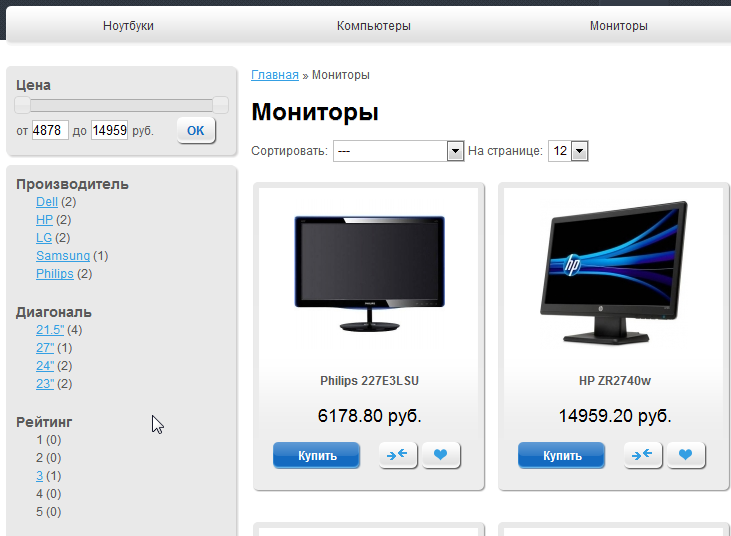Filter by Samsung manufacturer
This screenshot has width=731, height=536.
click(x=63, y=256)
